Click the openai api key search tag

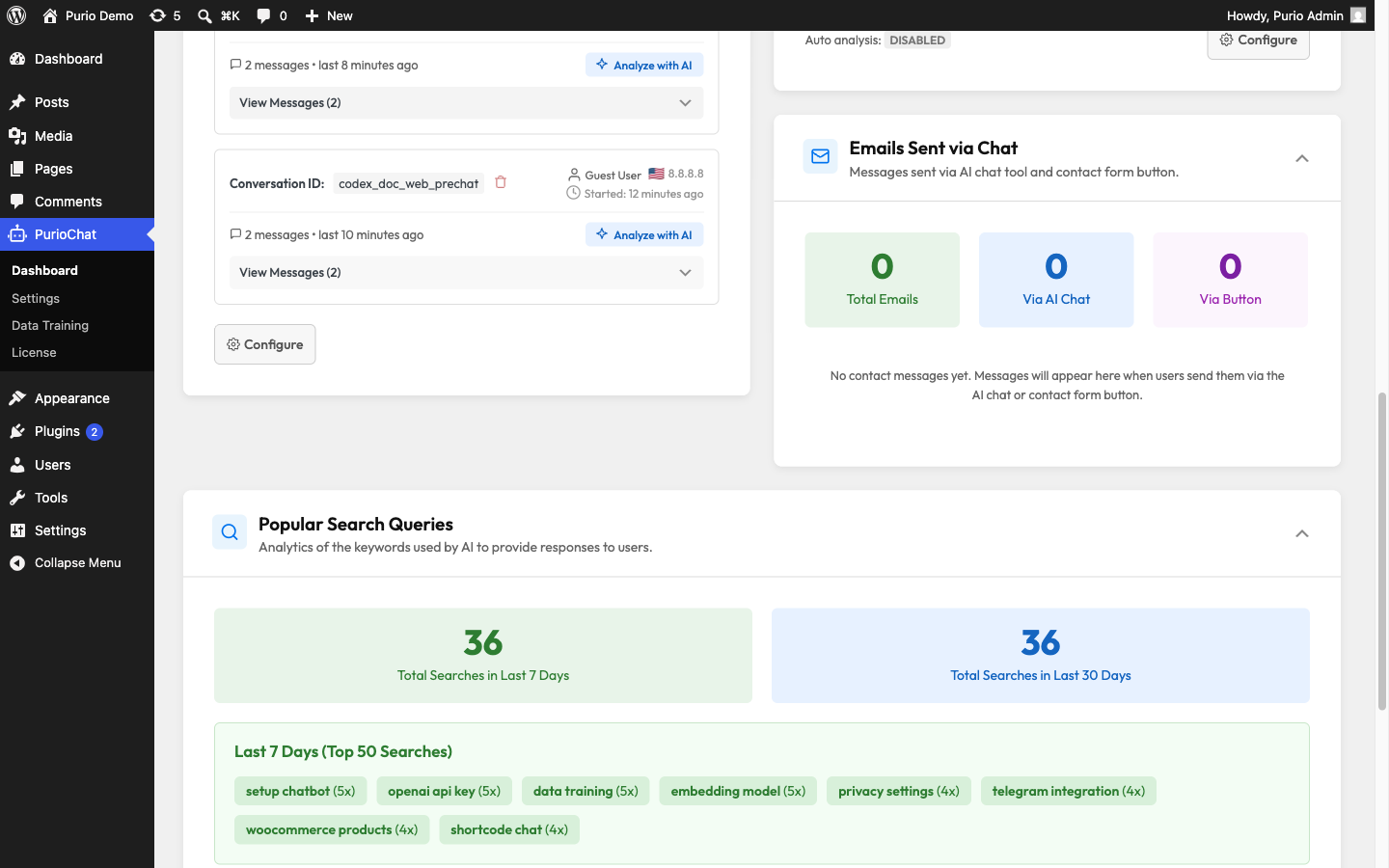pos(445,791)
